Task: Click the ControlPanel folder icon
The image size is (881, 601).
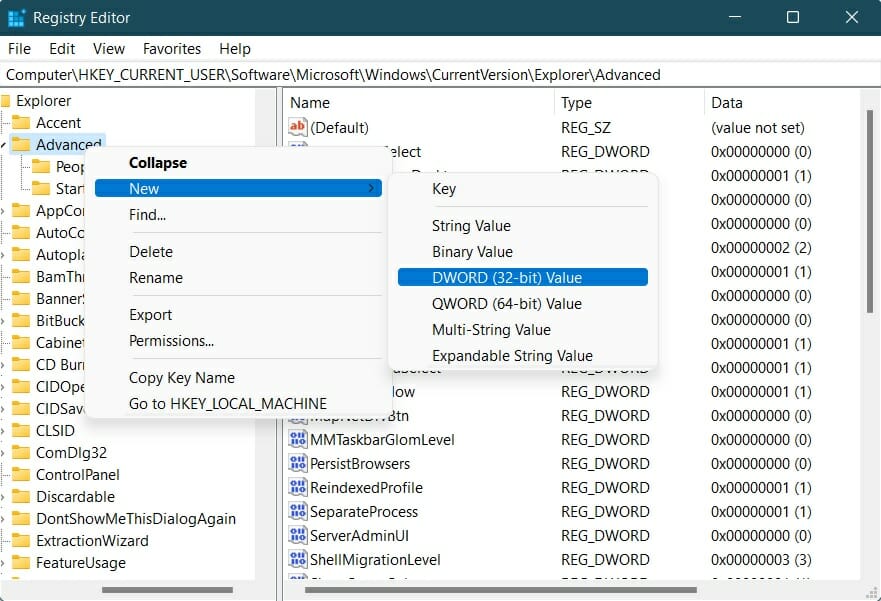Action: (x=21, y=475)
